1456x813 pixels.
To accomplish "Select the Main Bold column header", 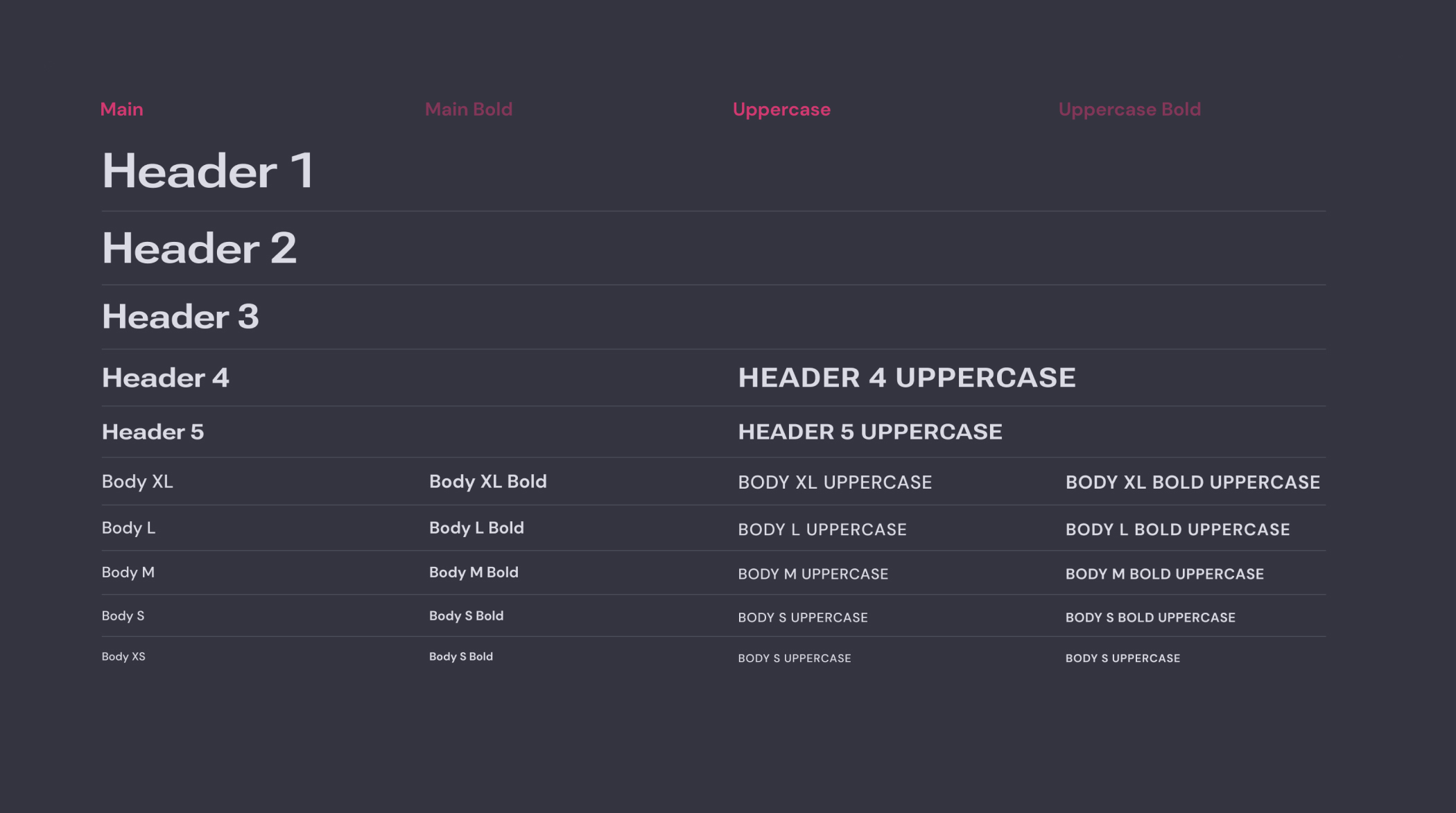I will [468, 109].
